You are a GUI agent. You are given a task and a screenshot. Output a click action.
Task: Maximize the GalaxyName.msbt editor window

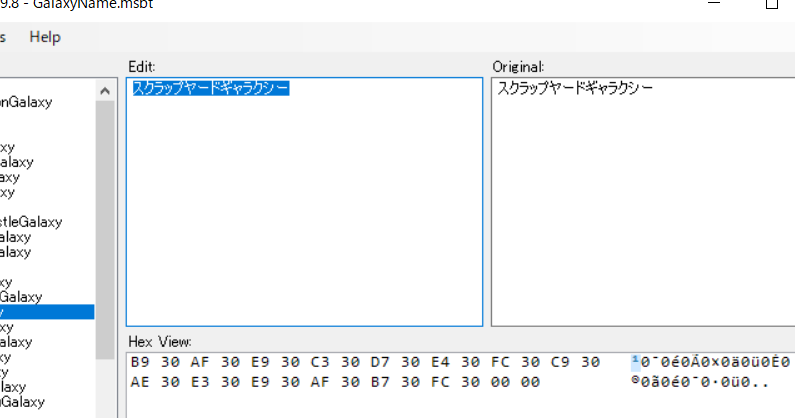point(771,5)
